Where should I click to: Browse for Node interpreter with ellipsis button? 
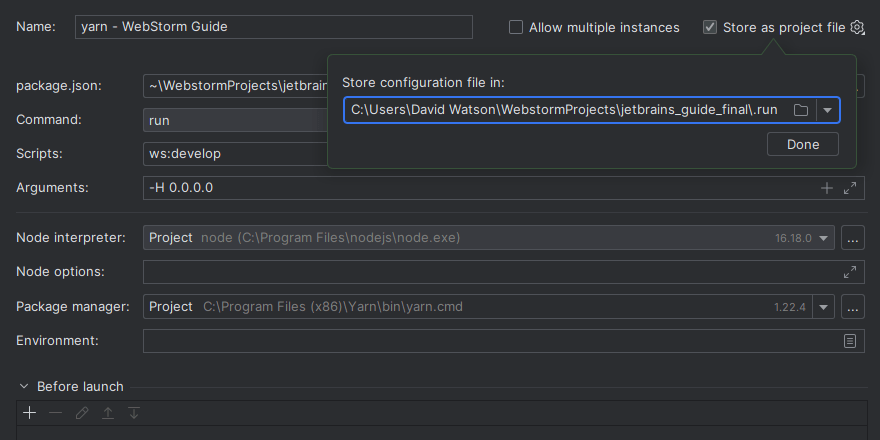(852, 238)
